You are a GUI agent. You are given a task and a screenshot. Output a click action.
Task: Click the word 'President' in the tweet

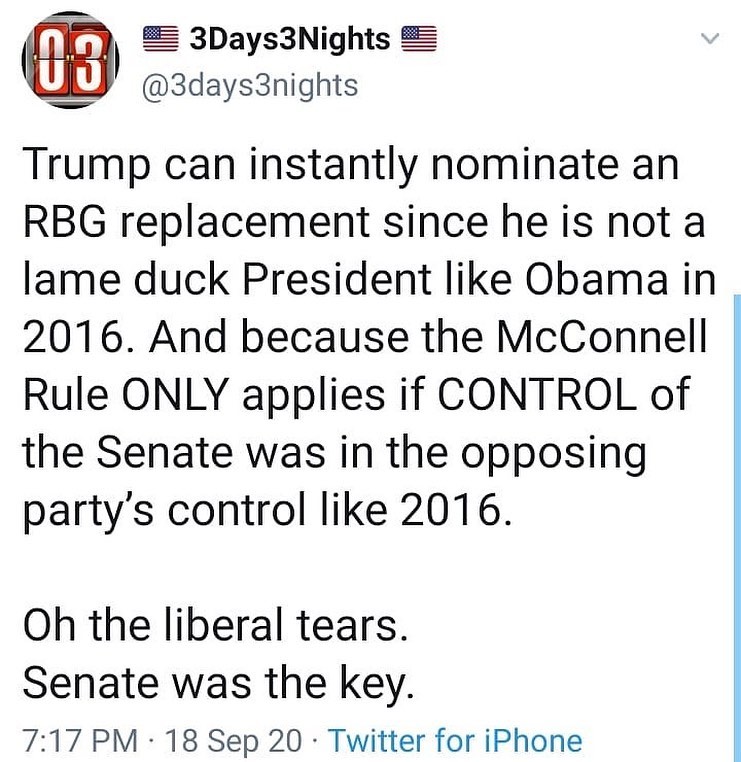pyautogui.click(x=336, y=279)
